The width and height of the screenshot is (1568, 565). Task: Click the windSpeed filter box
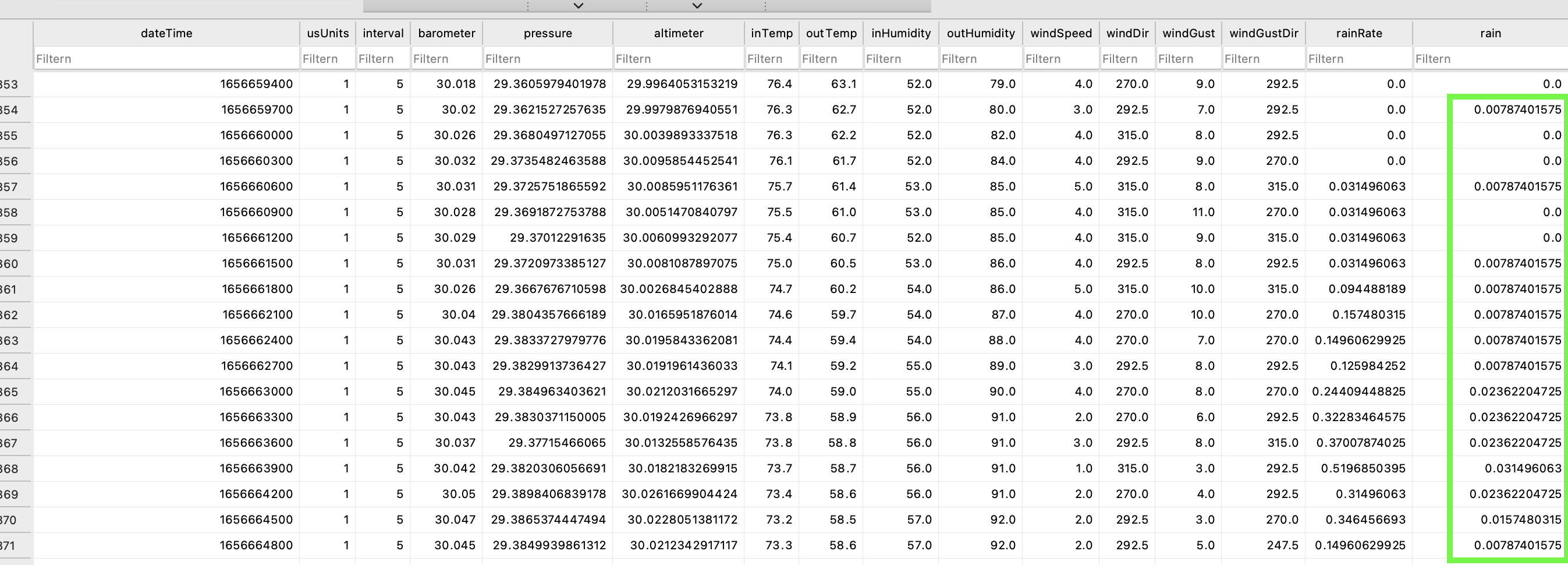click(x=1061, y=58)
